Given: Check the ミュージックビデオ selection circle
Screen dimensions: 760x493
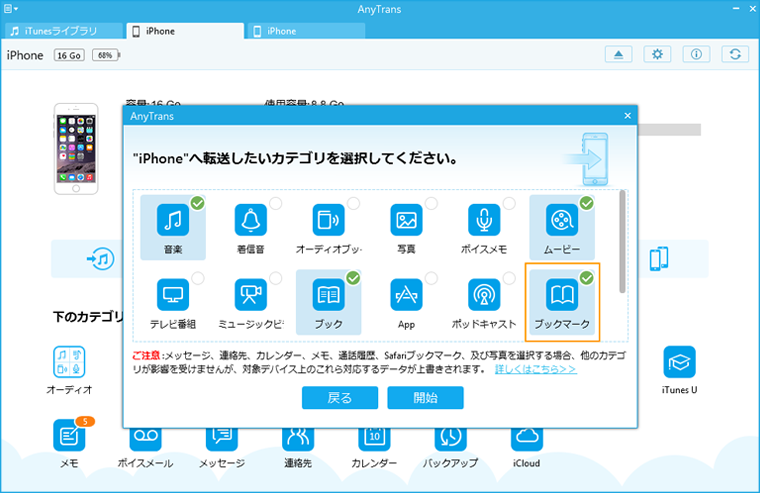Looking at the screenshot, I should click(x=275, y=278).
